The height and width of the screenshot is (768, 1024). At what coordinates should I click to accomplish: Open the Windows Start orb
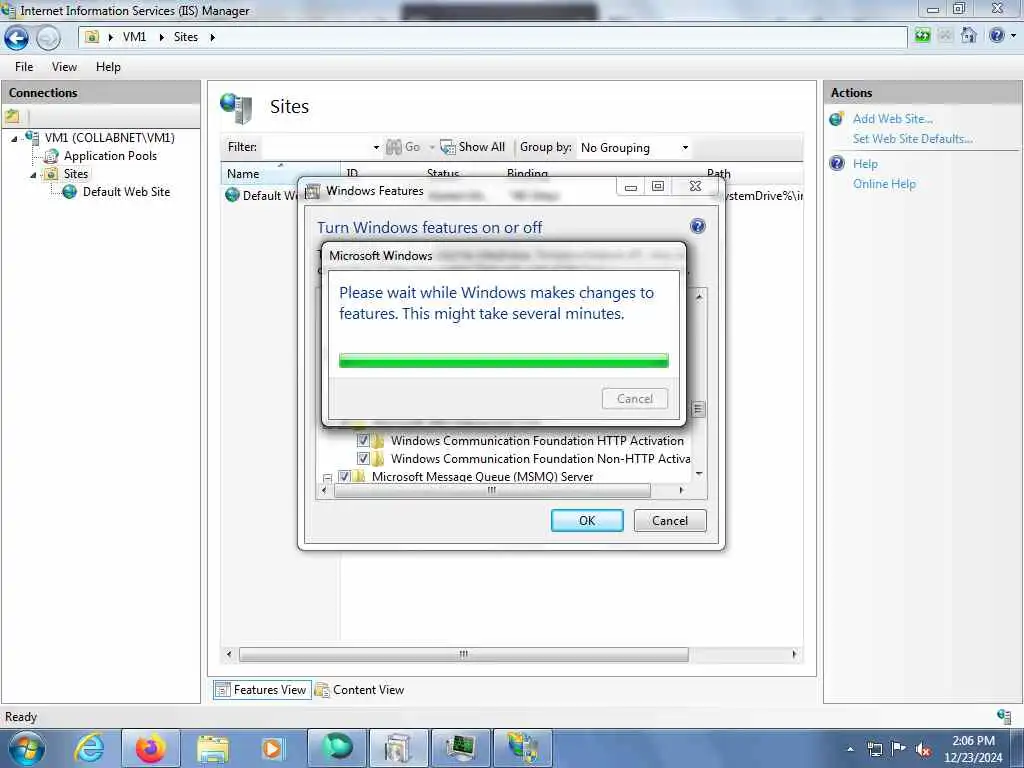click(27, 748)
